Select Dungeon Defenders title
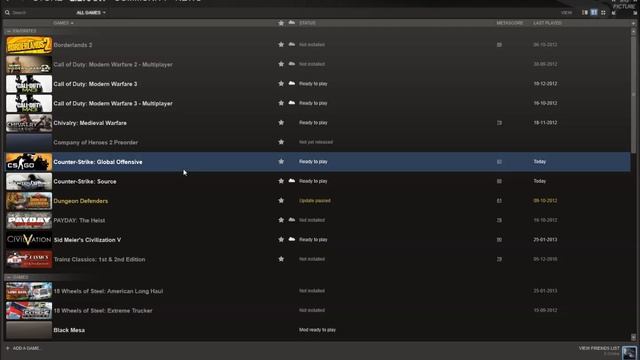Viewport: 640px width, 360px height. (x=80, y=201)
